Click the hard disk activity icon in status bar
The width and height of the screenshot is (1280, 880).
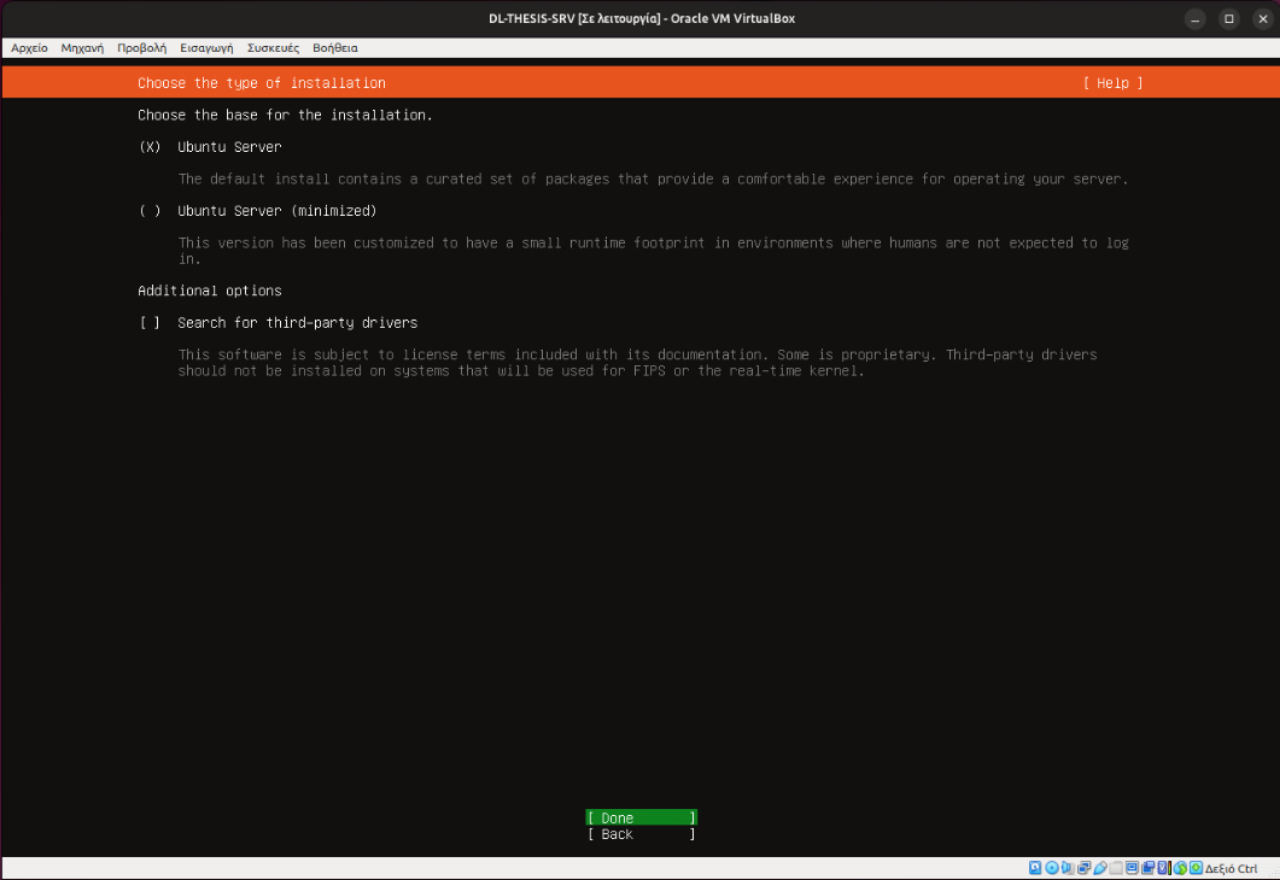1035,868
